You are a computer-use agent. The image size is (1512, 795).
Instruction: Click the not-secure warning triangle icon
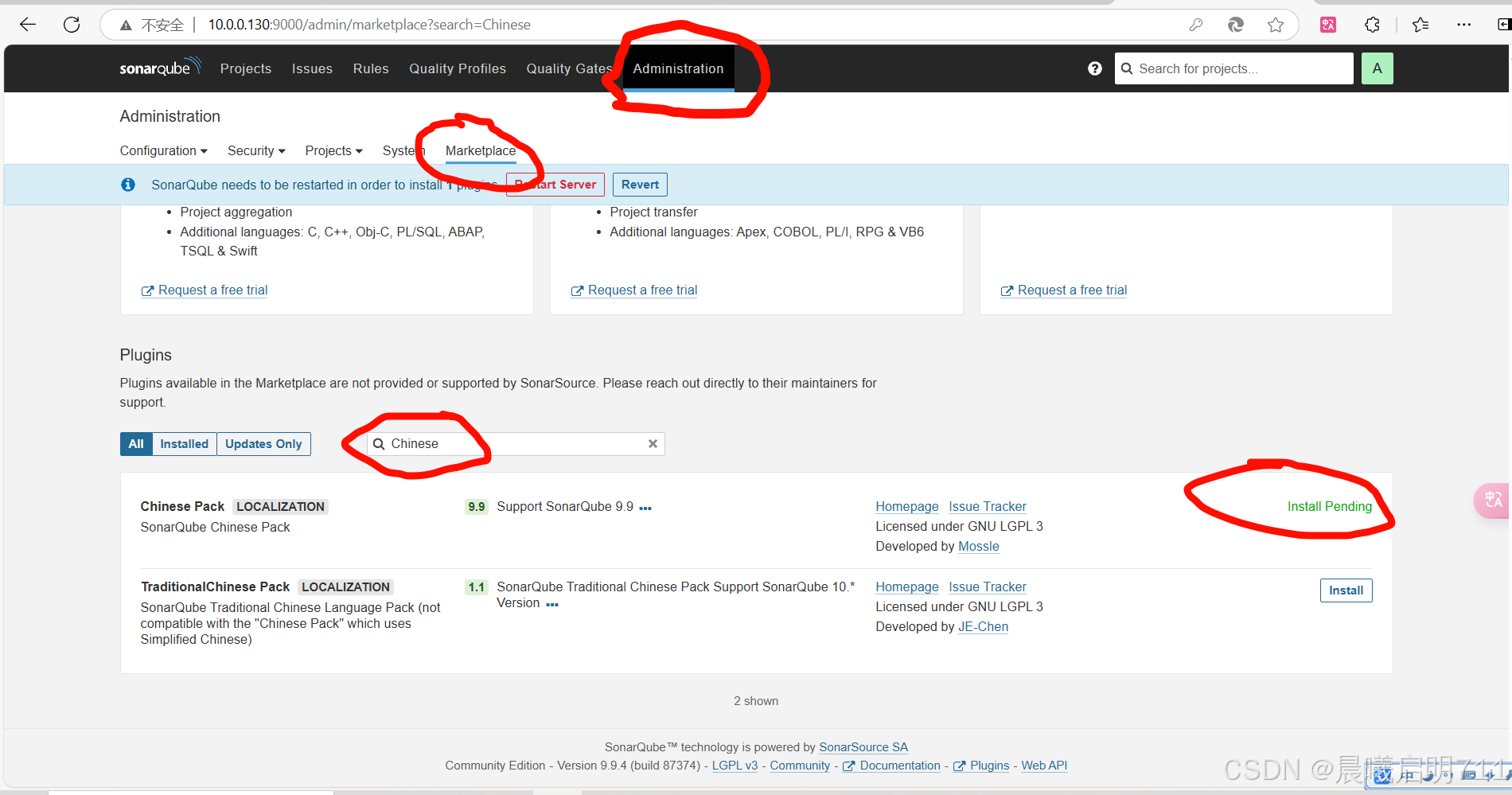[126, 25]
